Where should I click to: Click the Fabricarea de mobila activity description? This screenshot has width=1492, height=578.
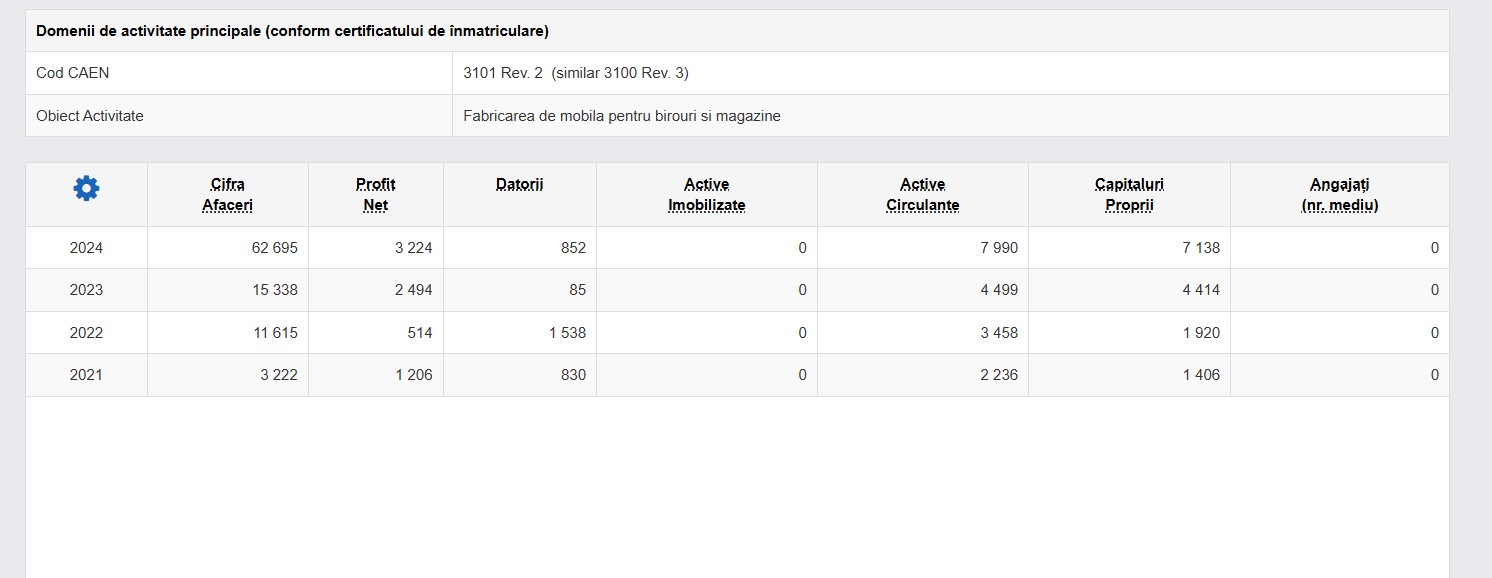coord(621,116)
